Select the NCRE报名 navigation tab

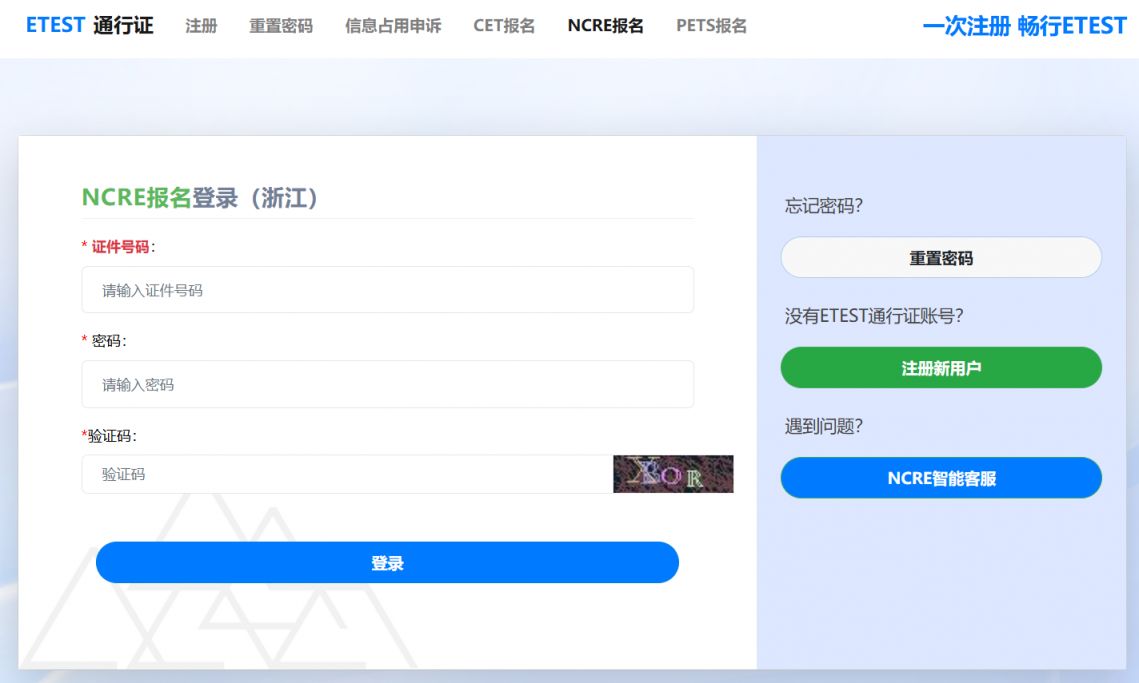pos(606,26)
